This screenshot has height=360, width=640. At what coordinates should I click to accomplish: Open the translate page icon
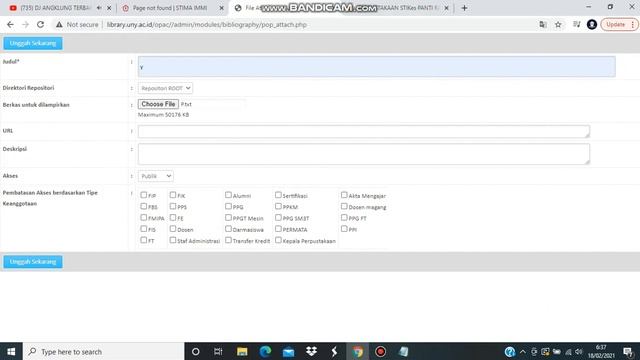pyautogui.click(x=542, y=24)
